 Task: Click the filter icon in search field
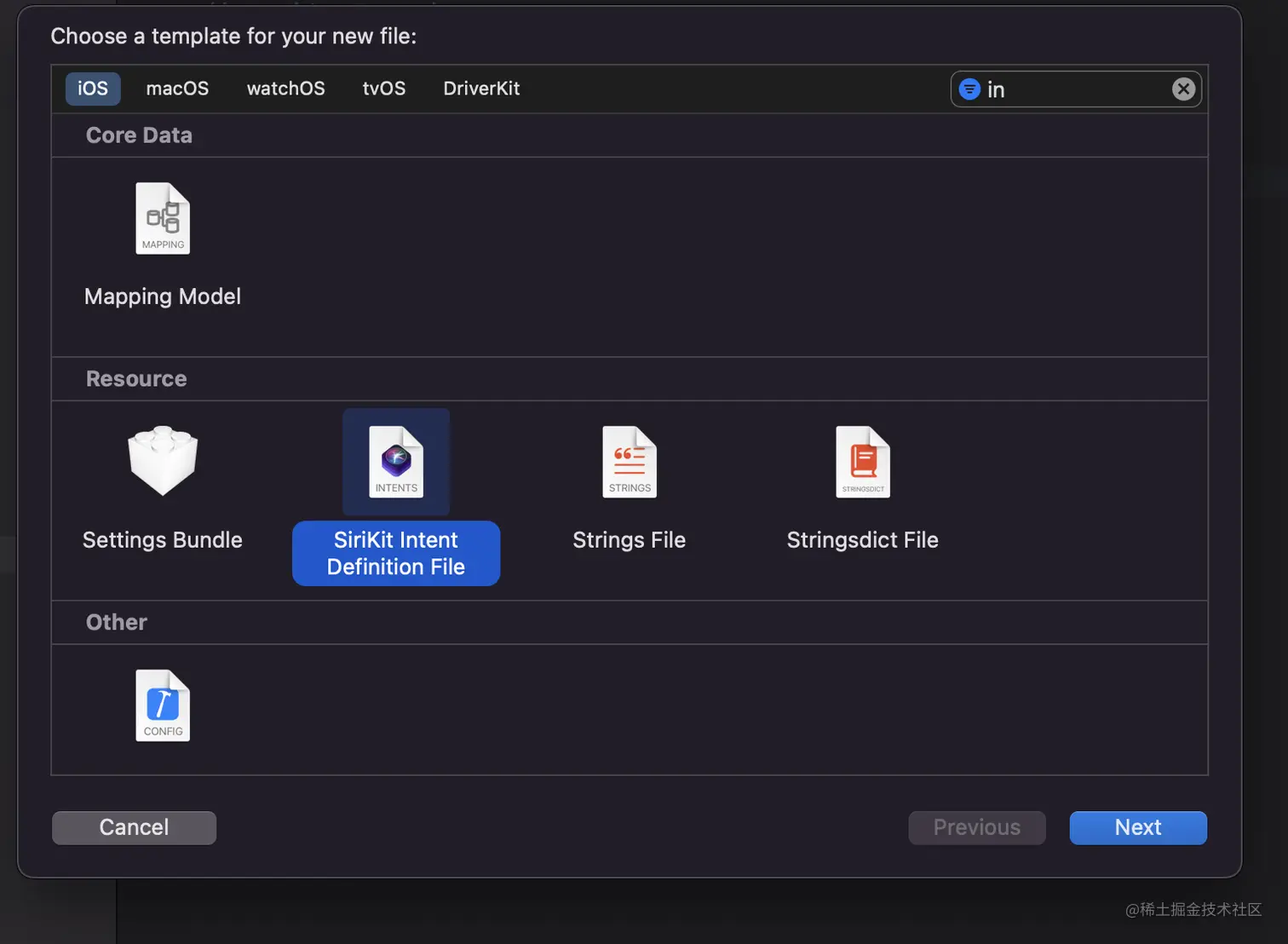coord(969,89)
